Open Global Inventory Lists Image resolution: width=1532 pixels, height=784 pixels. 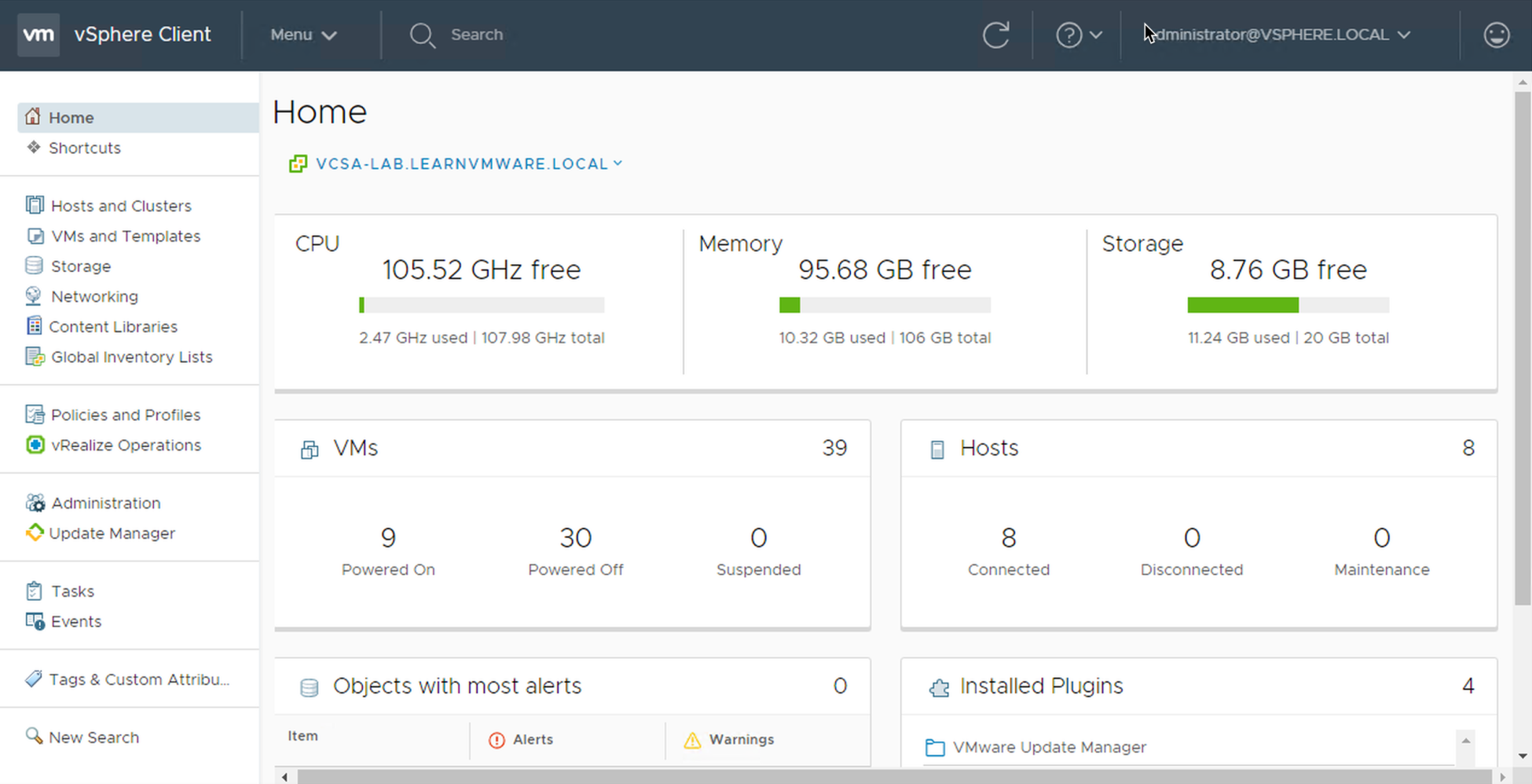tap(132, 357)
